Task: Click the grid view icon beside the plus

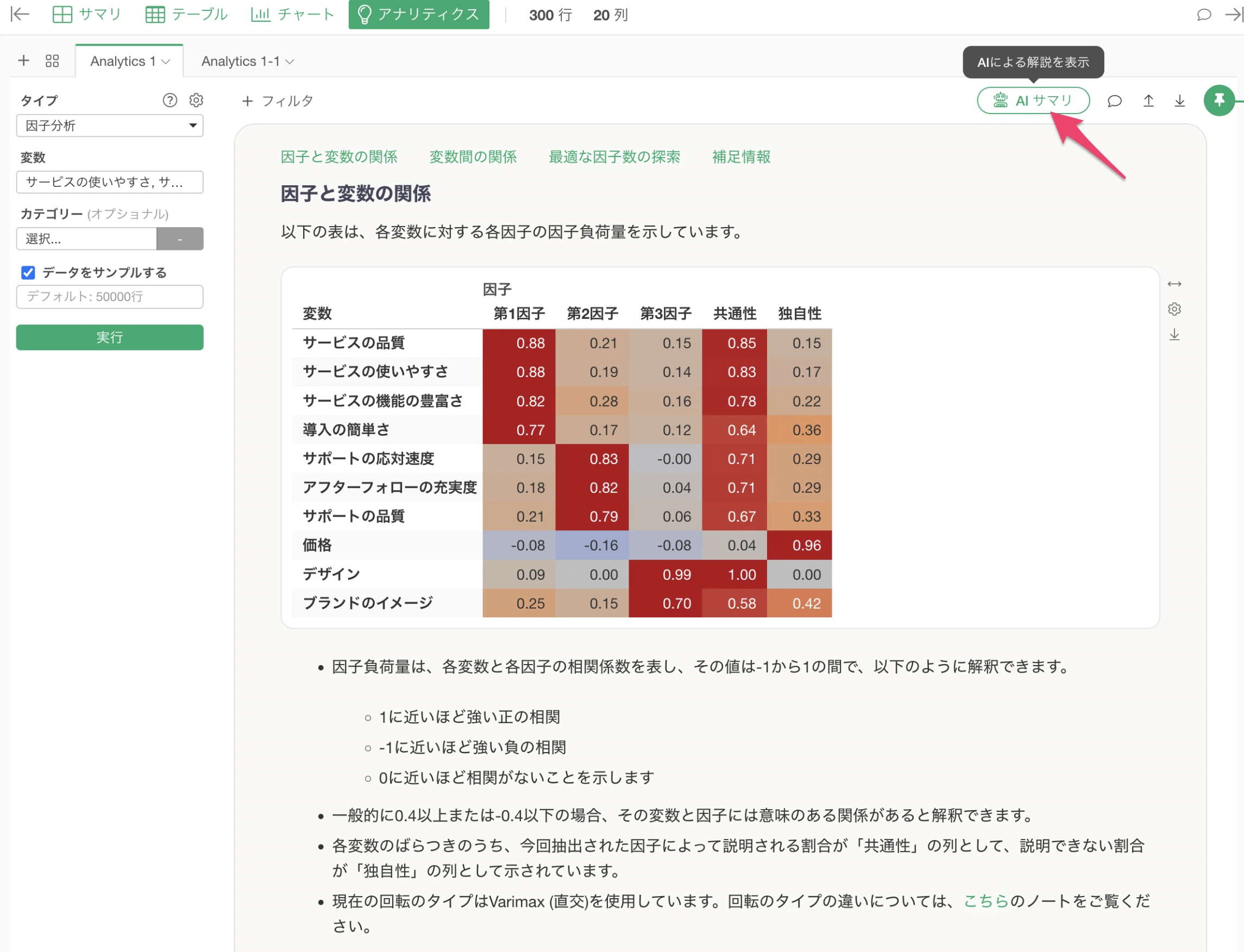Action: [52, 61]
